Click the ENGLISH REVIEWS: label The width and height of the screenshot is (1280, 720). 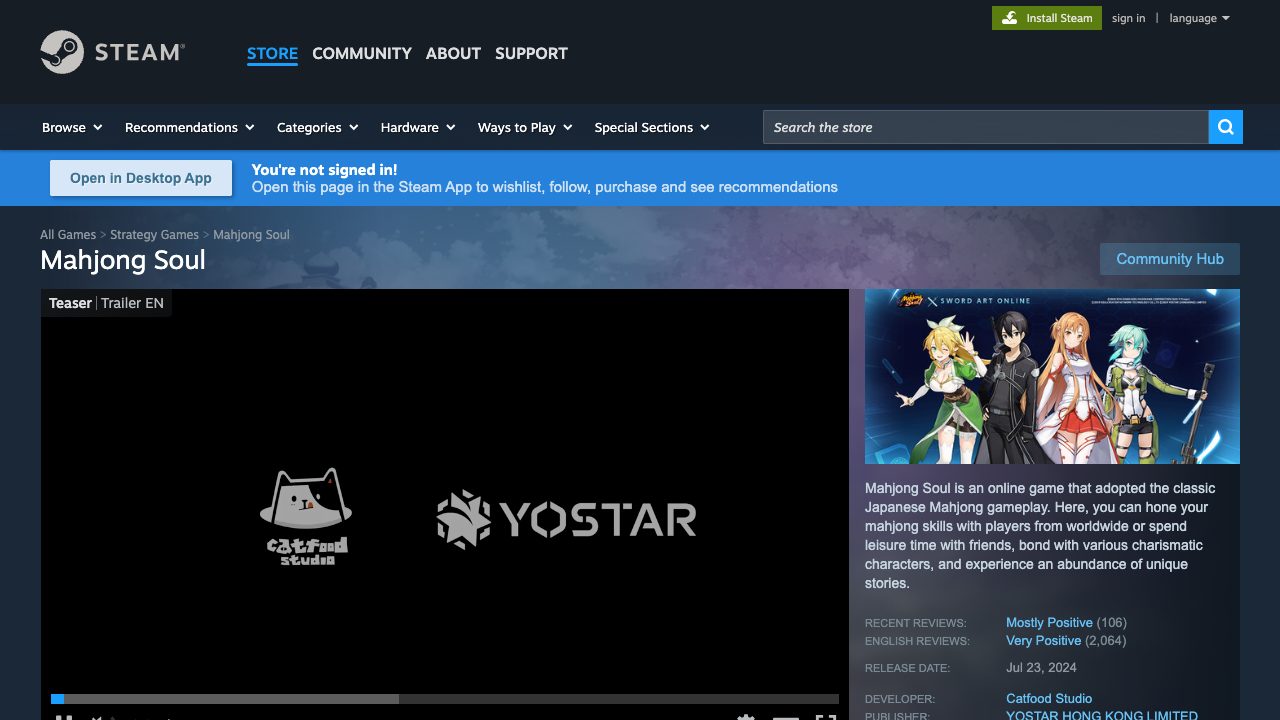(x=917, y=641)
